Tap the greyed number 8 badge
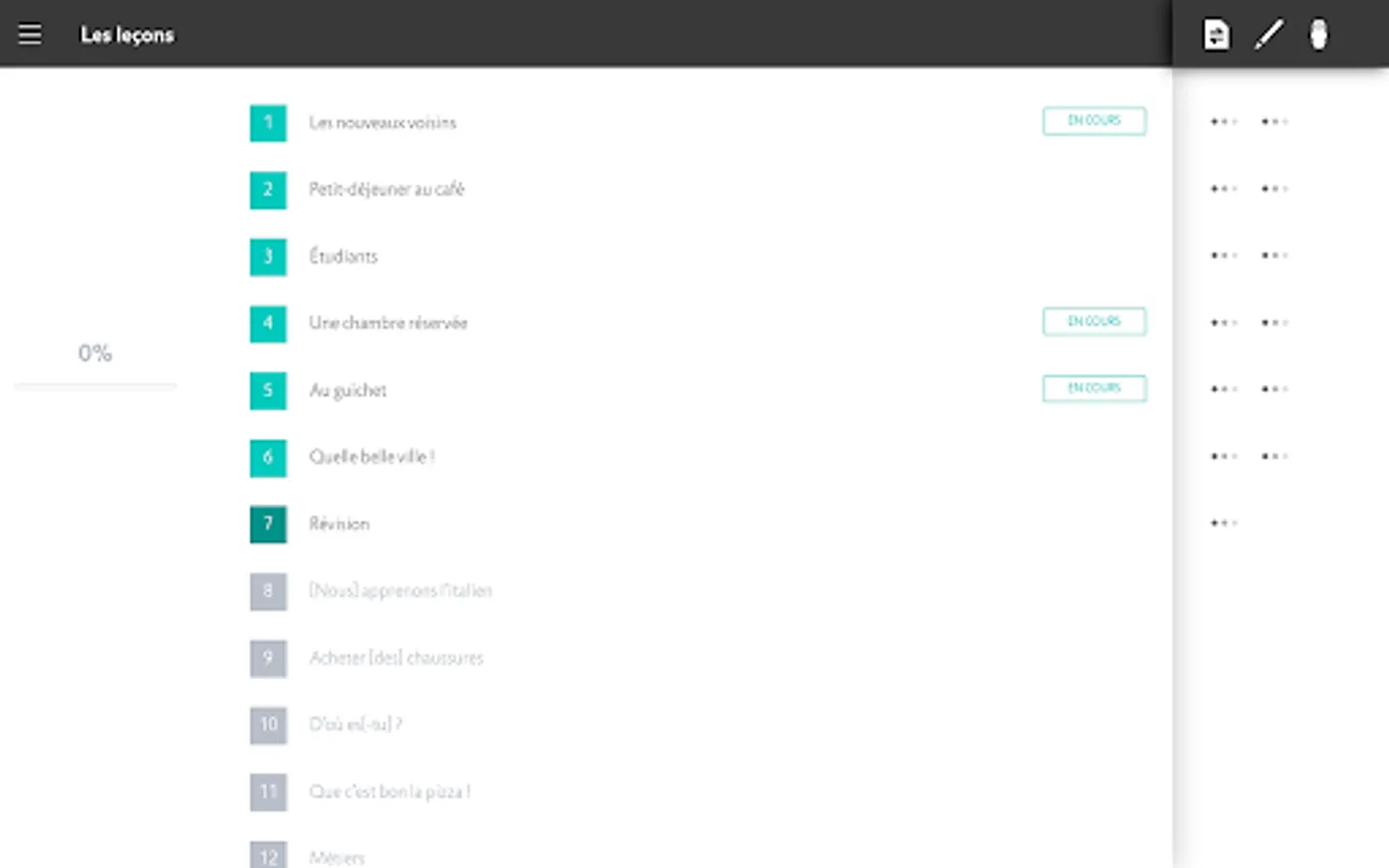The height and width of the screenshot is (868, 1389). 268,591
